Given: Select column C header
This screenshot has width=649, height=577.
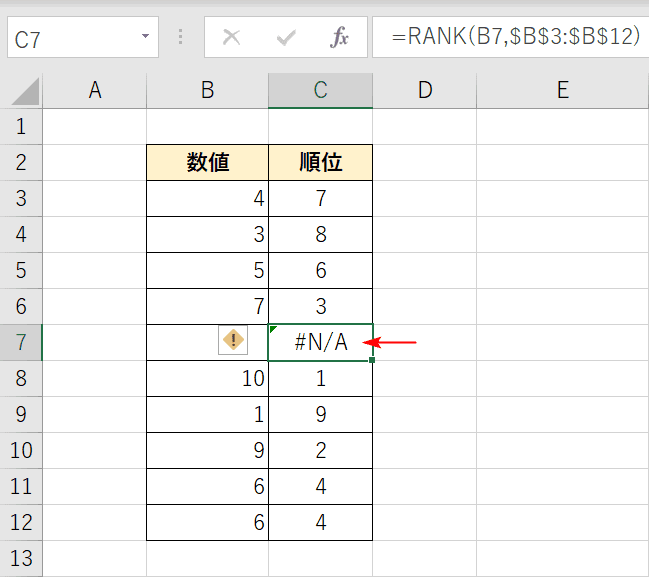Looking at the screenshot, I should pyautogui.click(x=320, y=91).
